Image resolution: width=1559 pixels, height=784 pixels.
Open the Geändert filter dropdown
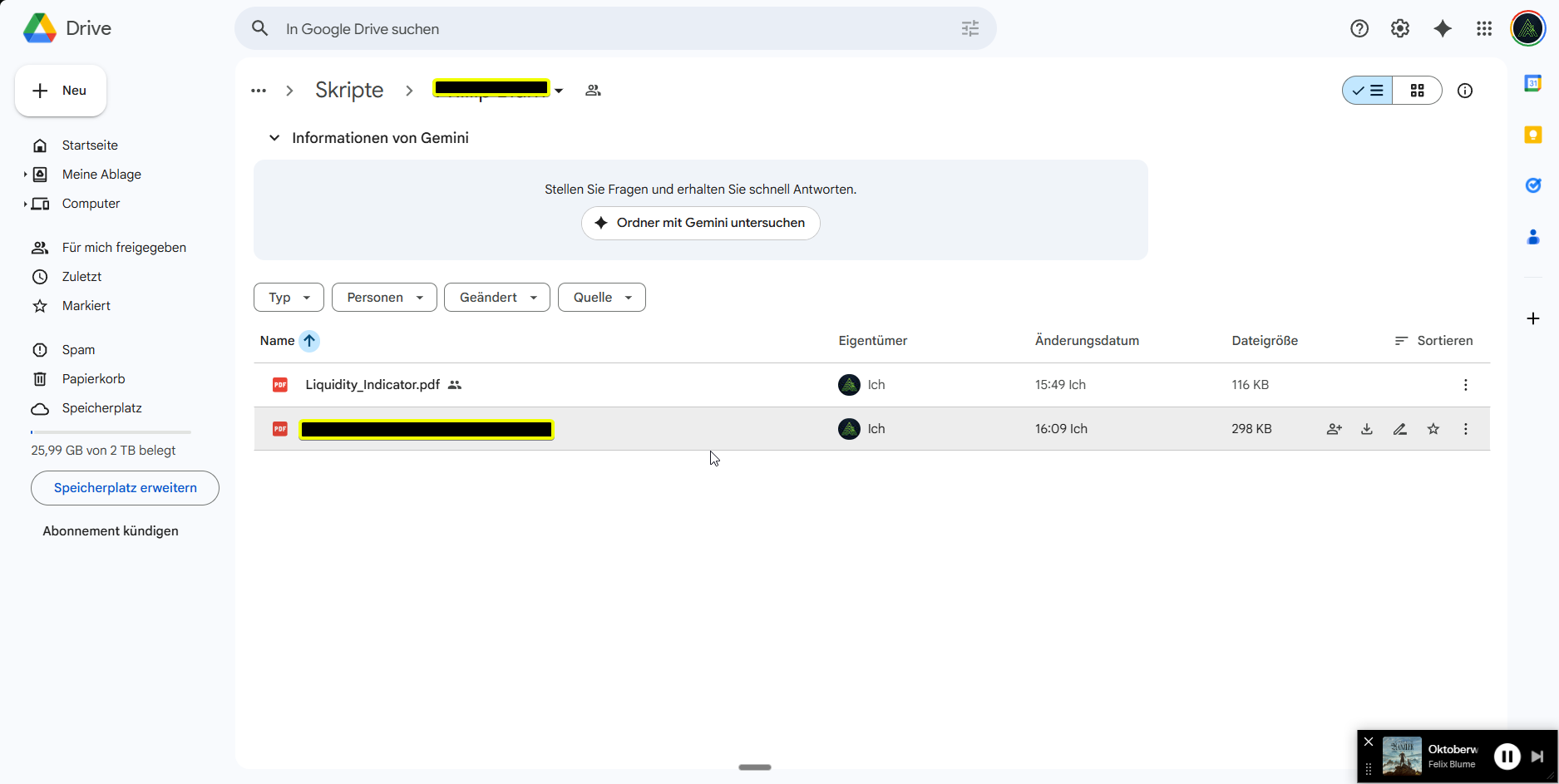click(x=496, y=297)
